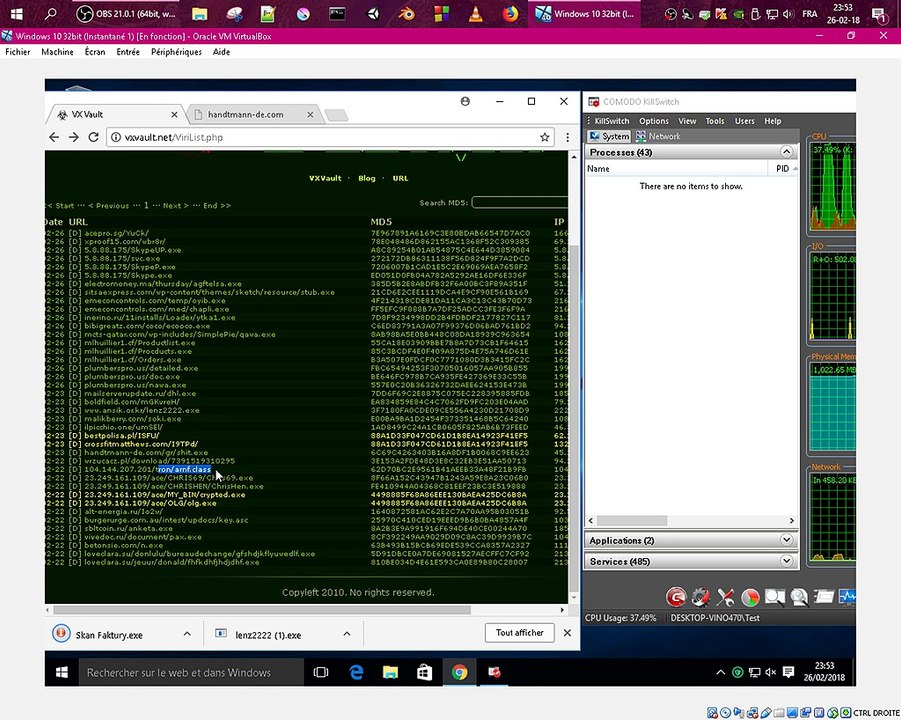Open the VirtualBox Périphériques menu
Image resolution: width=901 pixels, height=720 pixels.
(x=176, y=52)
